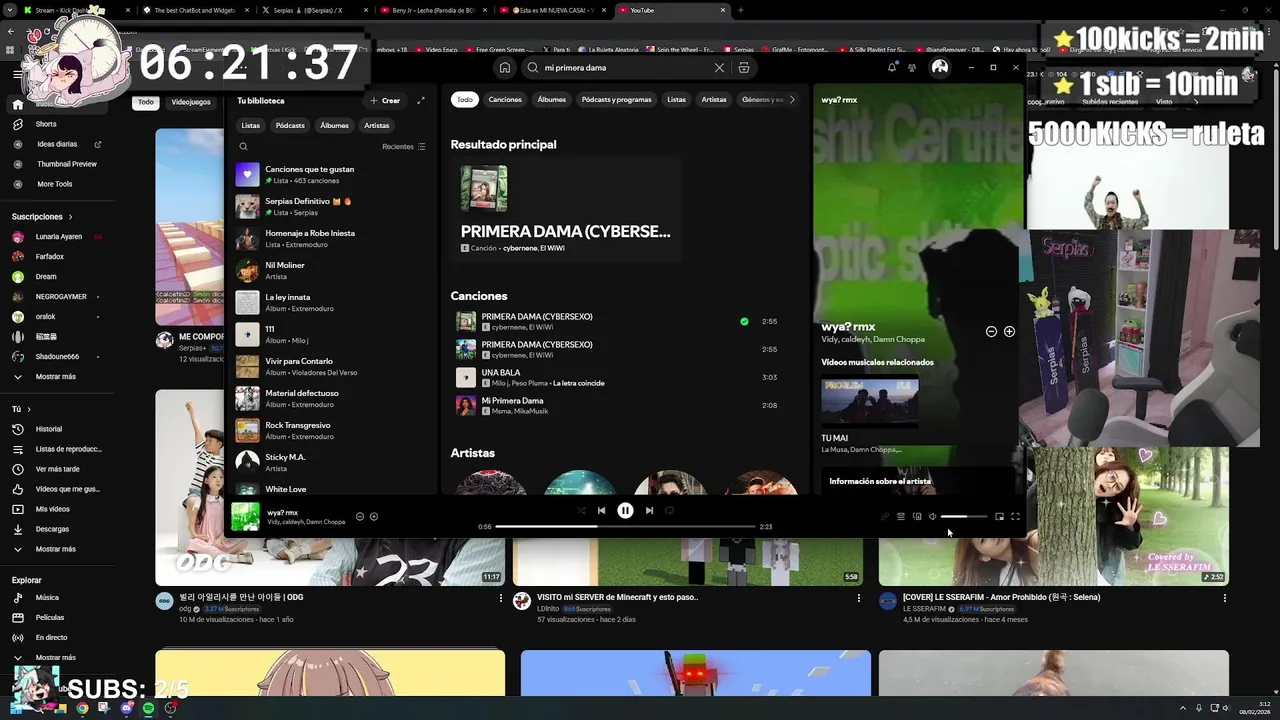Expand Mostrar más under Descargas

point(55,549)
